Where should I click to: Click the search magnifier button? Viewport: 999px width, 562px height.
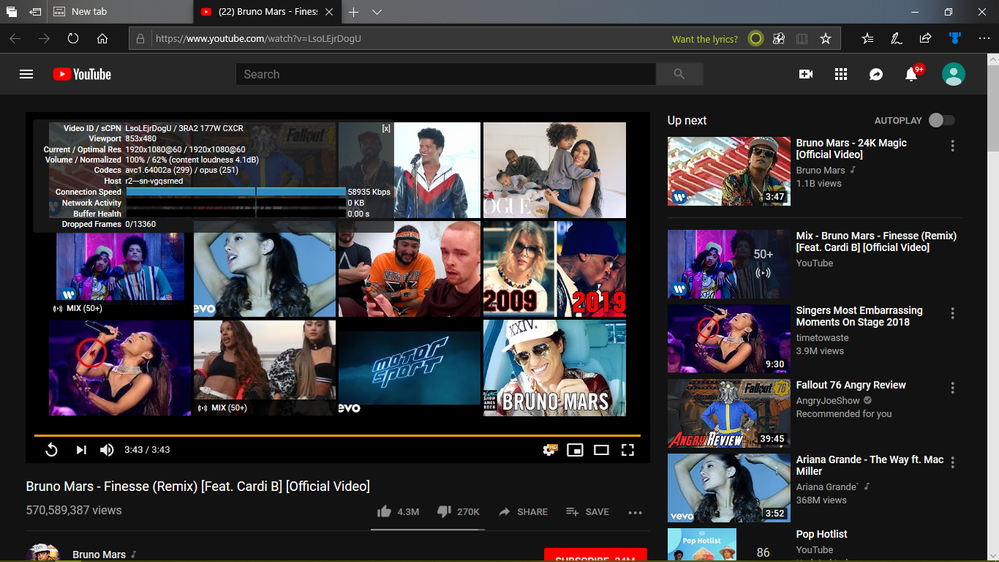pyautogui.click(x=679, y=74)
